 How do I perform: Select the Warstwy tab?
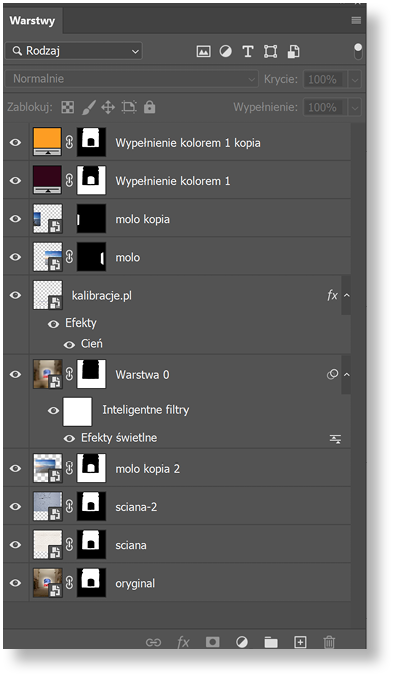[32, 21]
